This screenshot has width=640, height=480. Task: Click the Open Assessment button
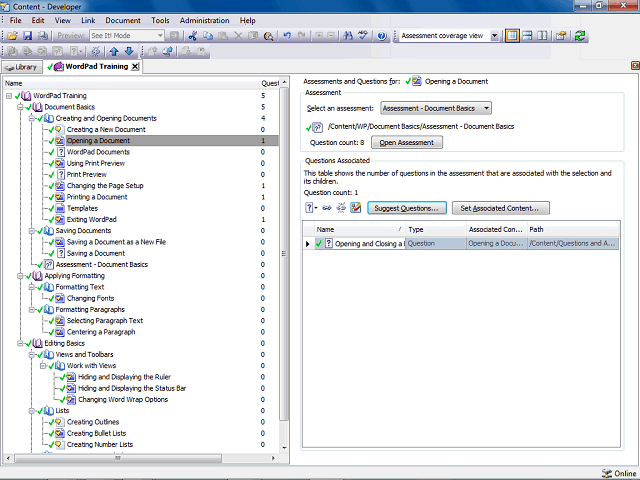click(407, 142)
